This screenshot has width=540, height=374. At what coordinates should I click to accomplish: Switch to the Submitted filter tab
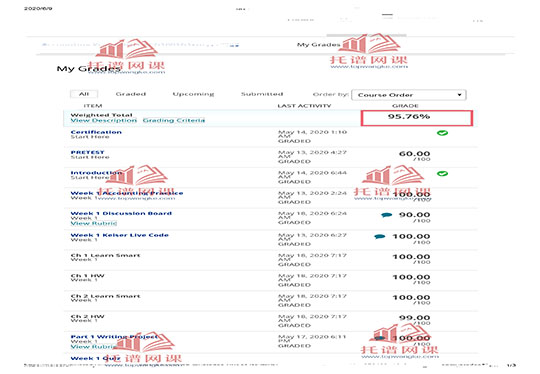[262, 94]
